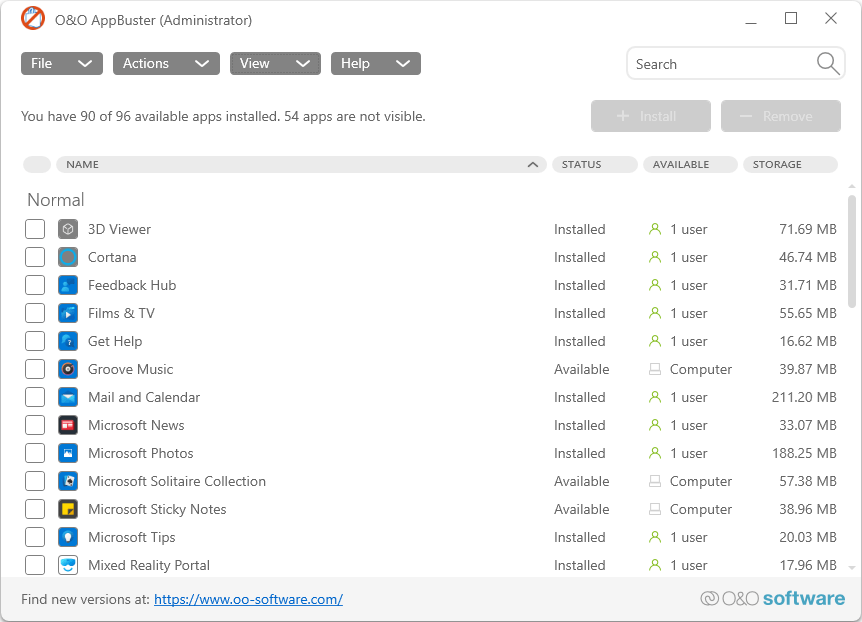Image resolution: width=862 pixels, height=622 pixels.
Task: Sort by the STORAGE column header
Action: [x=790, y=164]
